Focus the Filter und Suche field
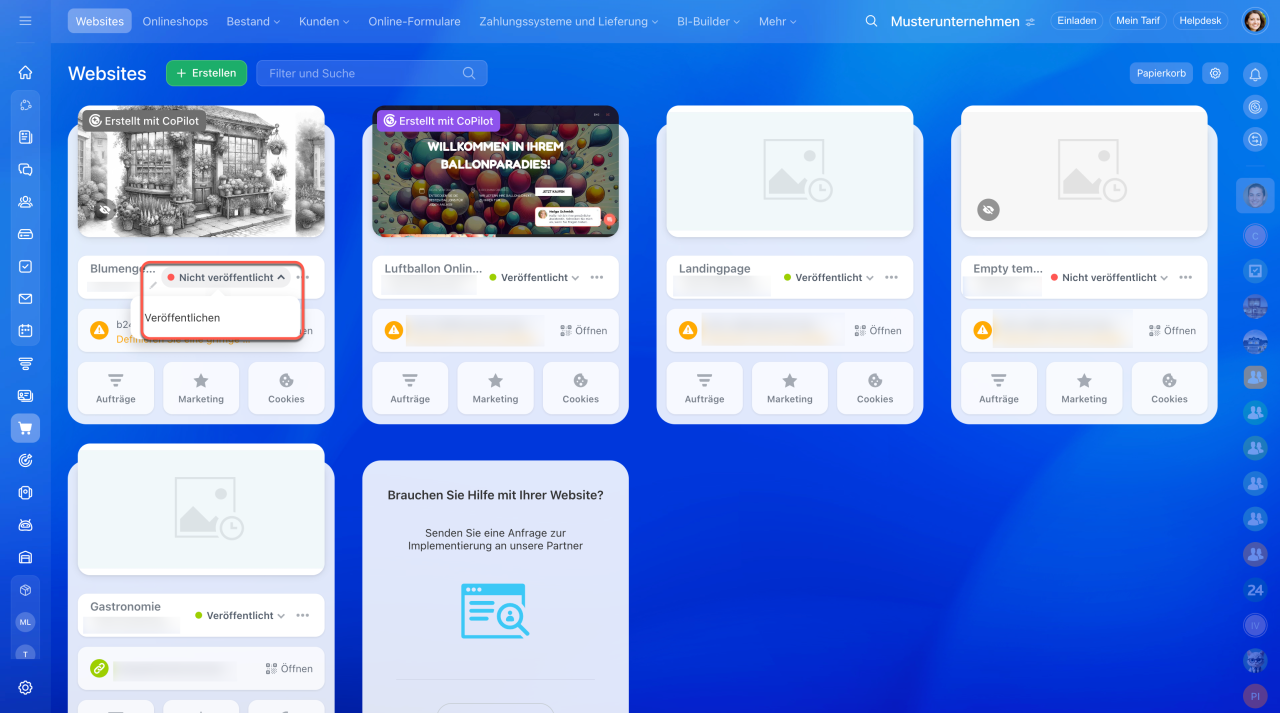The height and width of the screenshot is (713, 1280). coord(372,73)
